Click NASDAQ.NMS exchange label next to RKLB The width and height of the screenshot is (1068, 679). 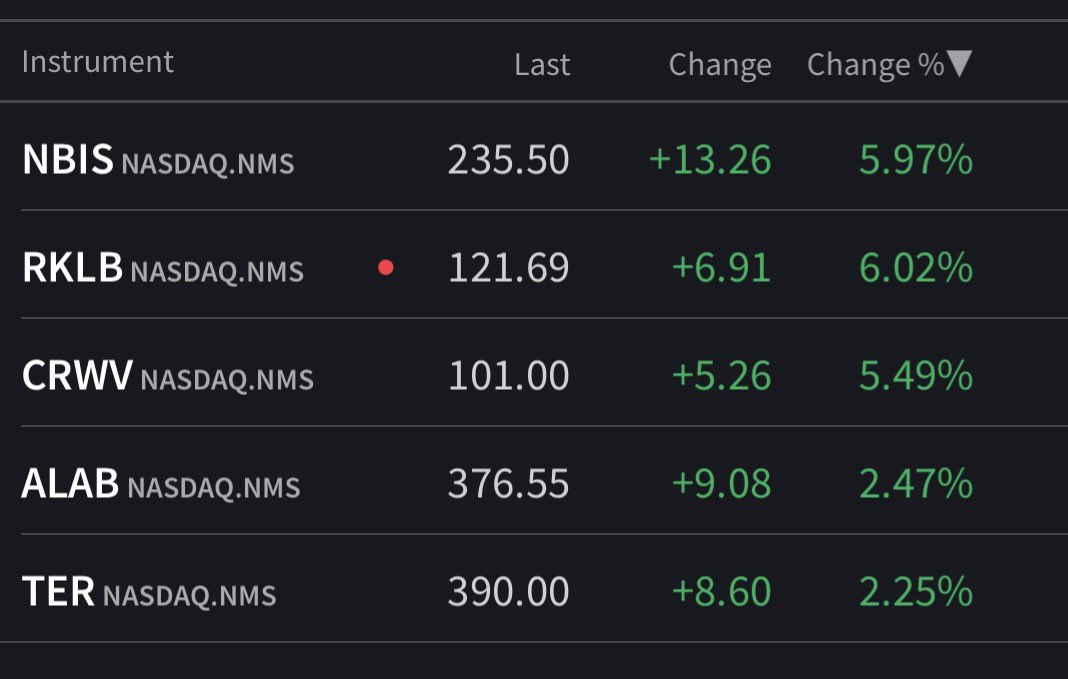(x=217, y=273)
